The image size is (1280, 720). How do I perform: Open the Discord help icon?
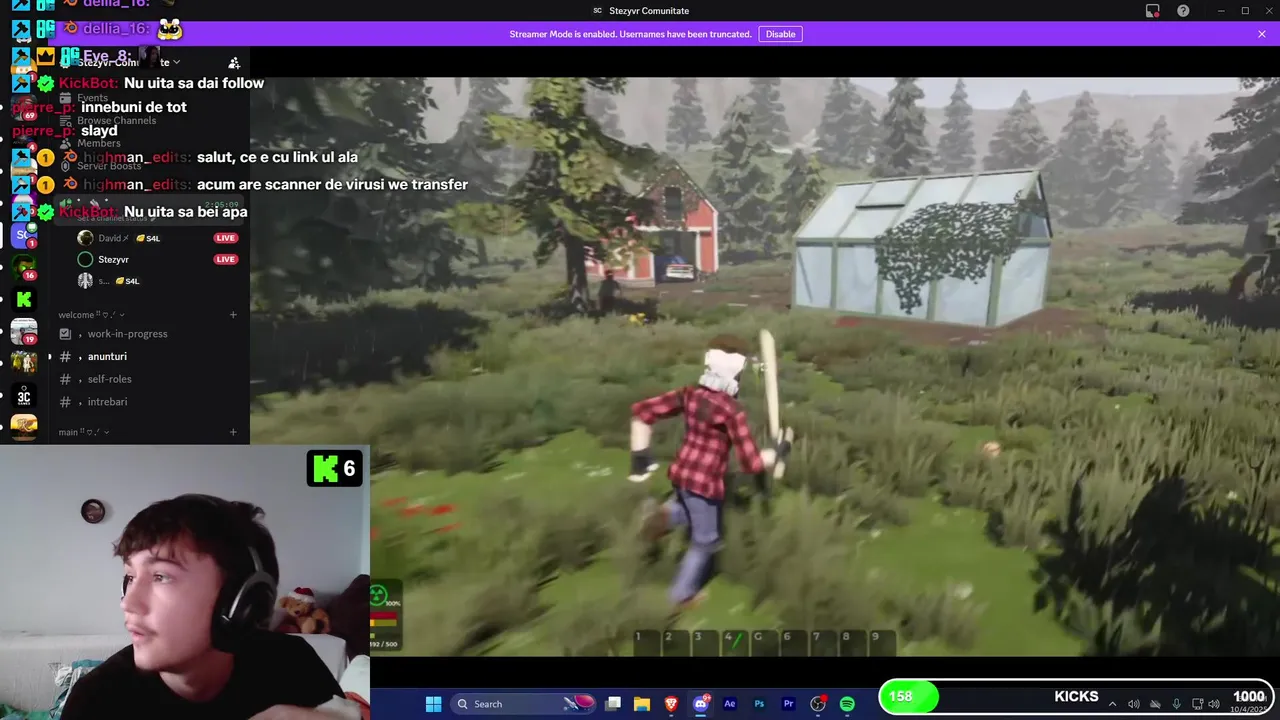[1184, 11]
